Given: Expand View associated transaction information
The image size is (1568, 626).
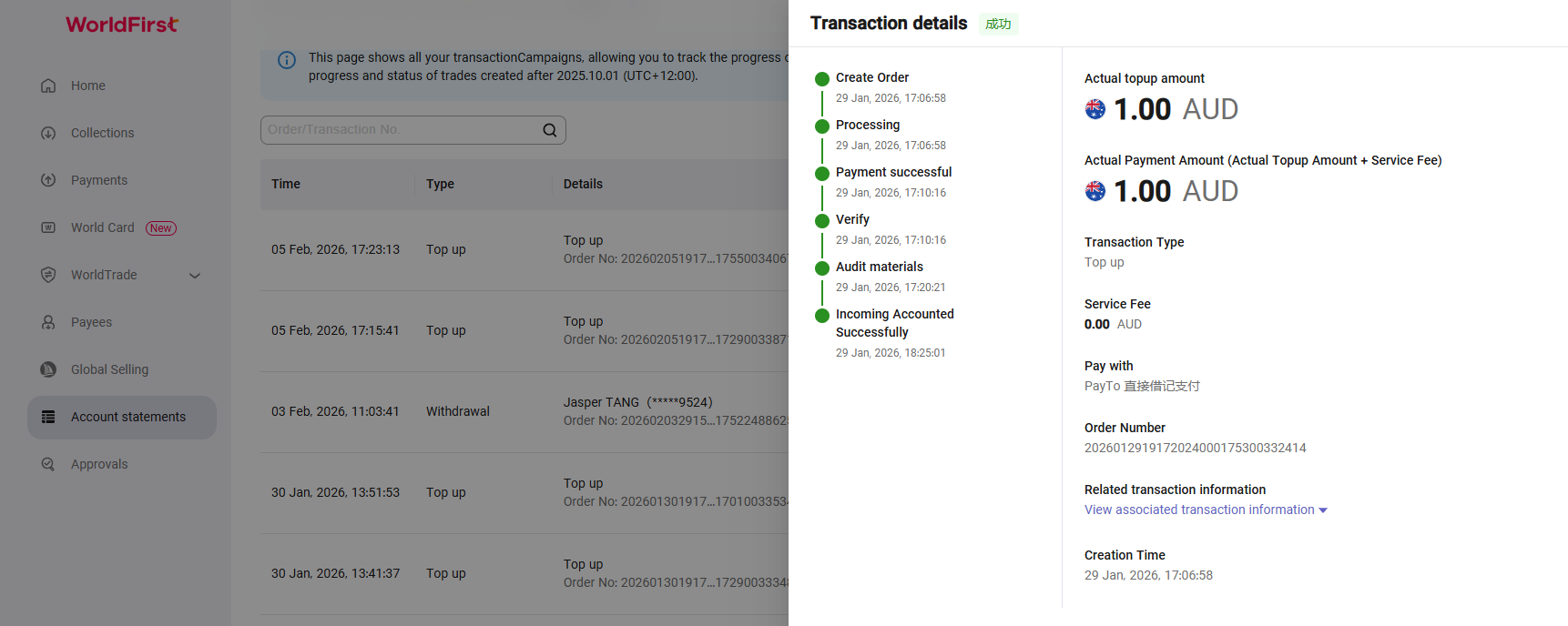Looking at the screenshot, I should 1205,510.
